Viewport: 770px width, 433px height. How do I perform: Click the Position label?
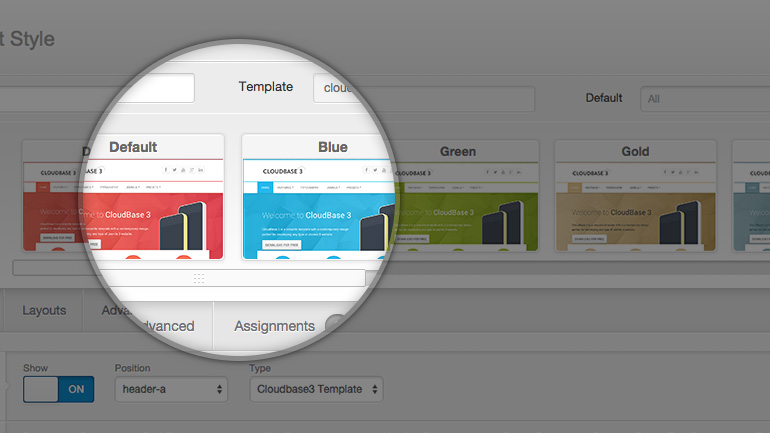click(133, 368)
